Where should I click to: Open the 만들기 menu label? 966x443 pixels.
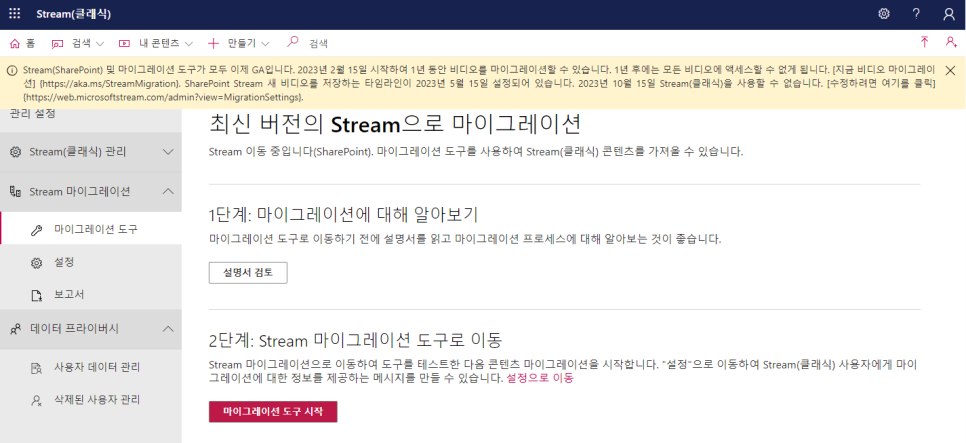pos(242,43)
